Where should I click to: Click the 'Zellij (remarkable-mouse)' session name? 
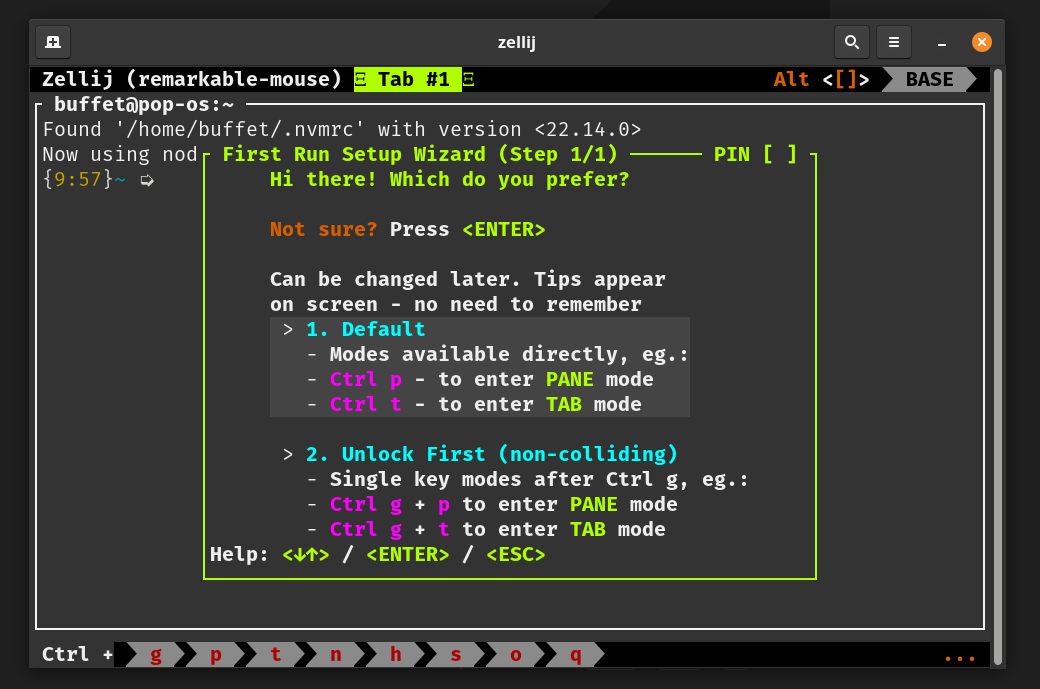(x=192, y=80)
